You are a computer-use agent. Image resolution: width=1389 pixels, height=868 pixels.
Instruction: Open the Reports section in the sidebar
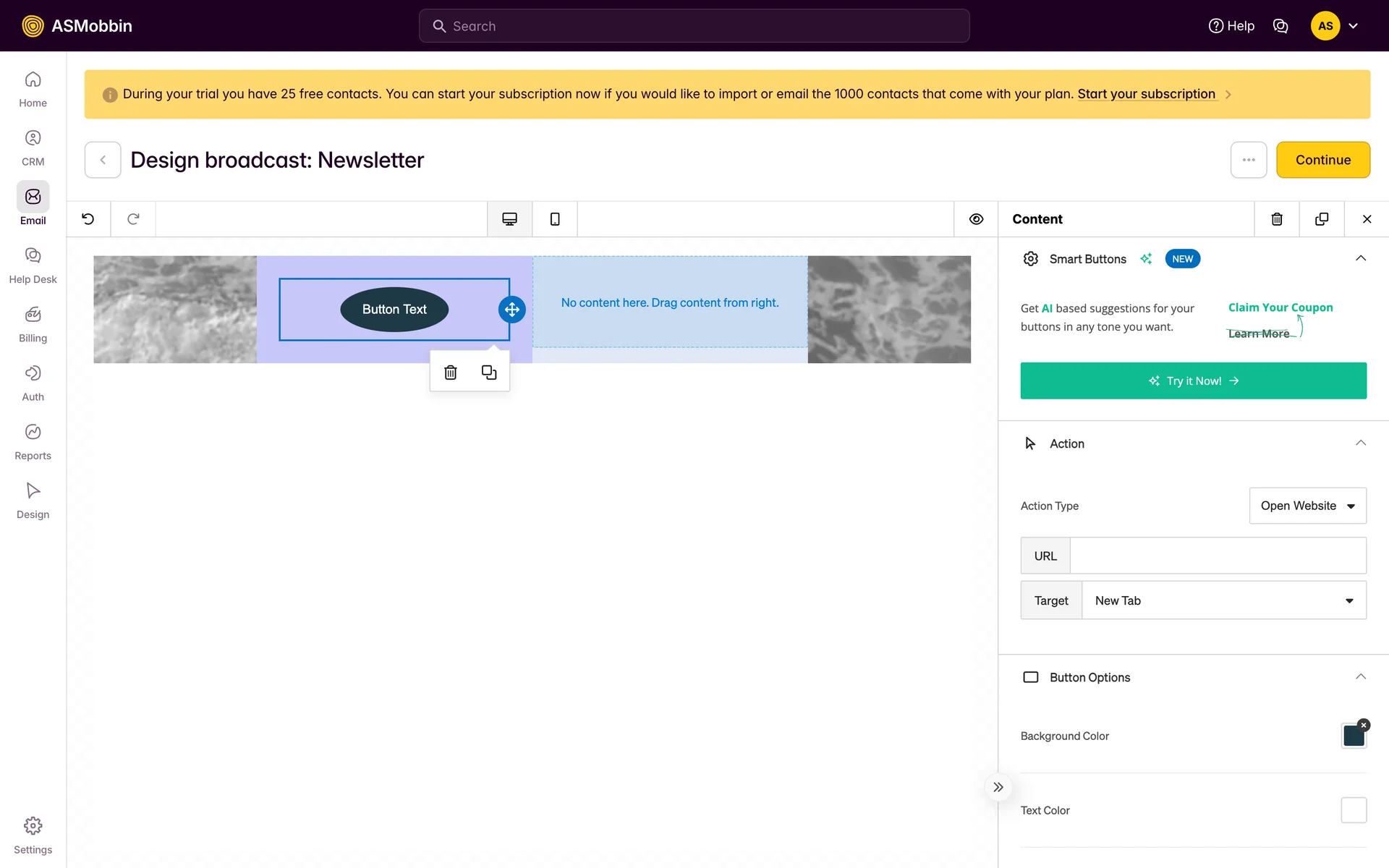tap(33, 441)
